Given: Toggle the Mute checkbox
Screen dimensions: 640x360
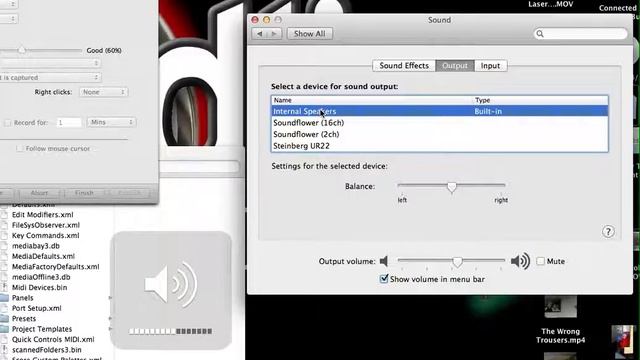Looking at the screenshot, I should tap(540, 261).
